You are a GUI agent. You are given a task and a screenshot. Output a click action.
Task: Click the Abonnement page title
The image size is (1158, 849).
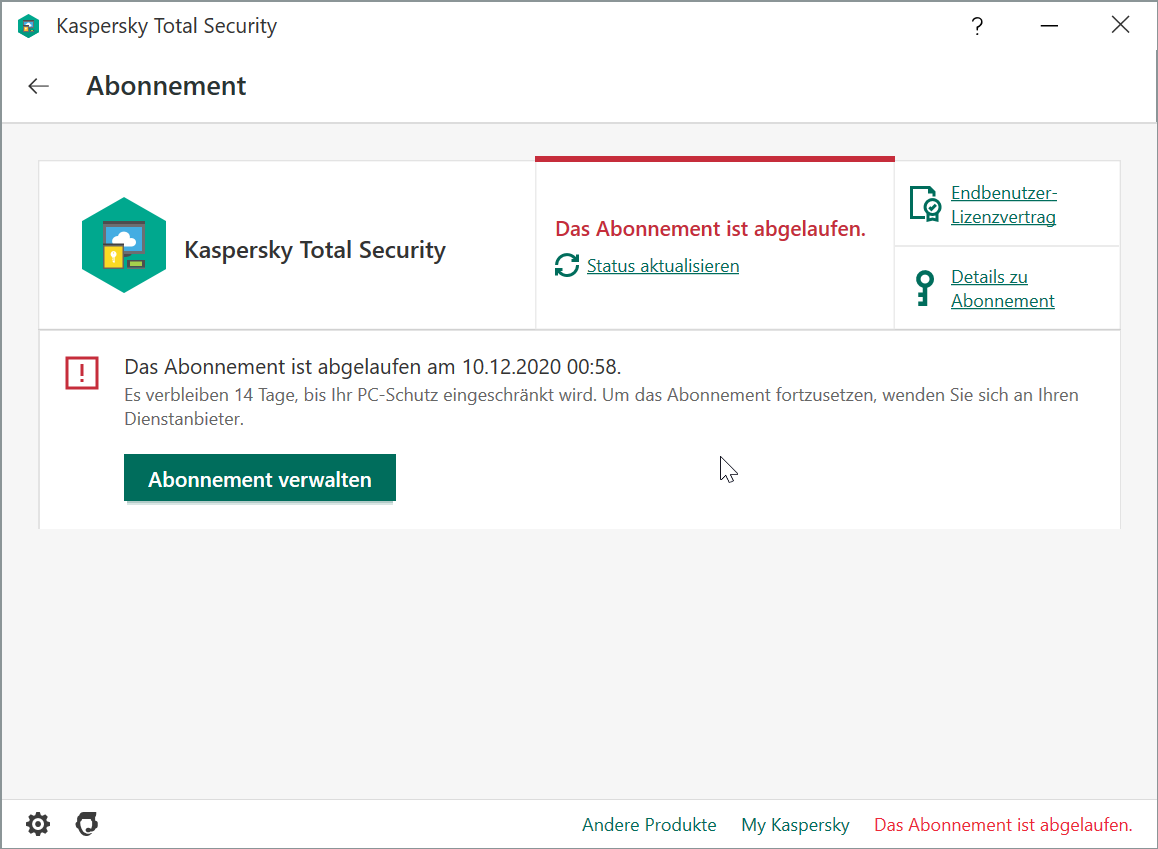pyautogui.click(x=166, y=86)
